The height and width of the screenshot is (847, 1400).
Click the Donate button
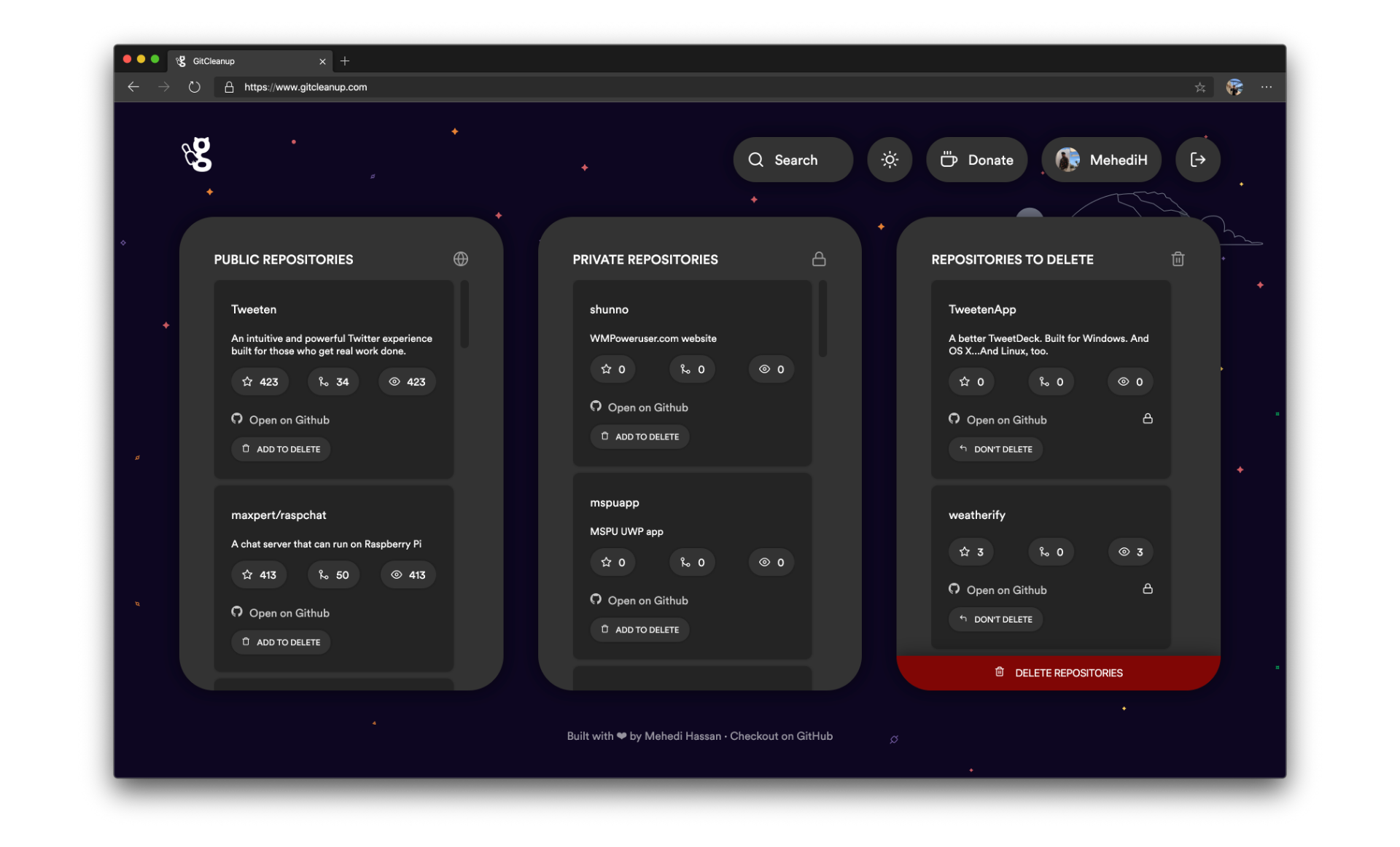click(x=976, y=160)
